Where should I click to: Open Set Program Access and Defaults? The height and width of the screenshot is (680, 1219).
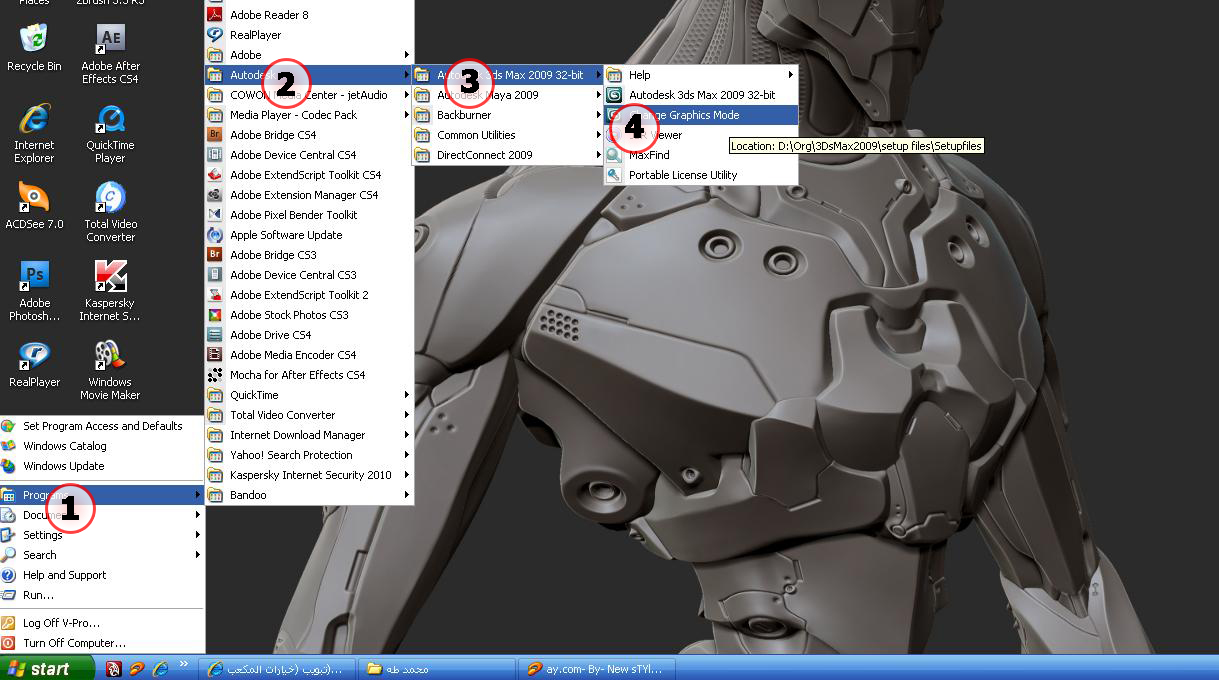102,426
